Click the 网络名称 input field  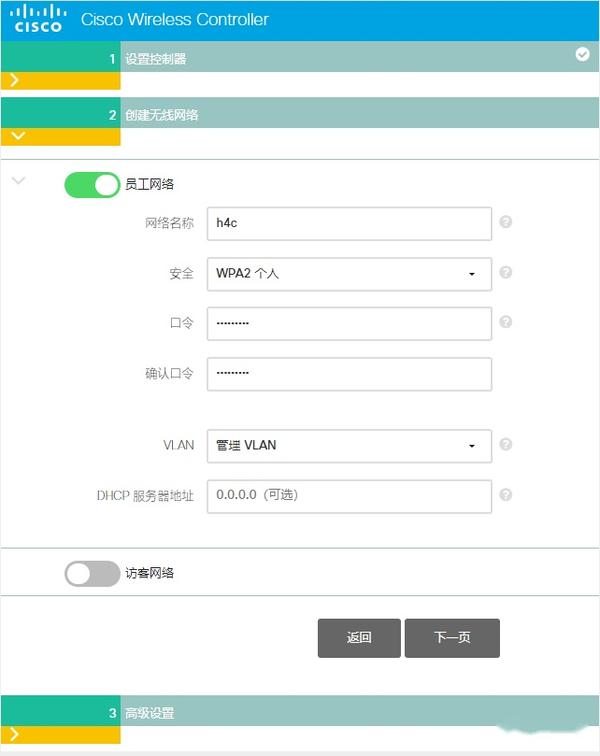349,224
